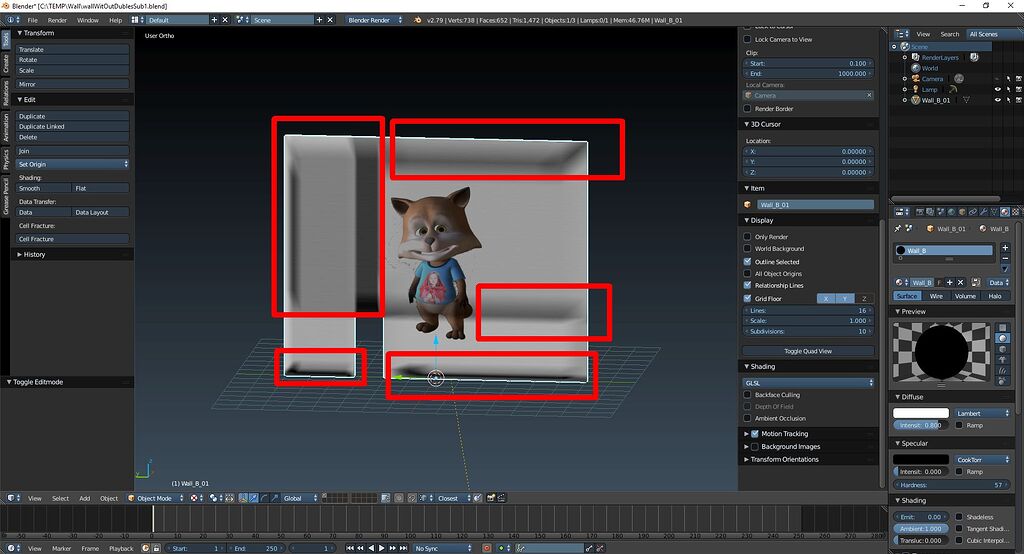Image resolution: width=1024 pixels, height=554 pixels.
Task: Open the Material properties tab icon
Action: click(1005, 212)
